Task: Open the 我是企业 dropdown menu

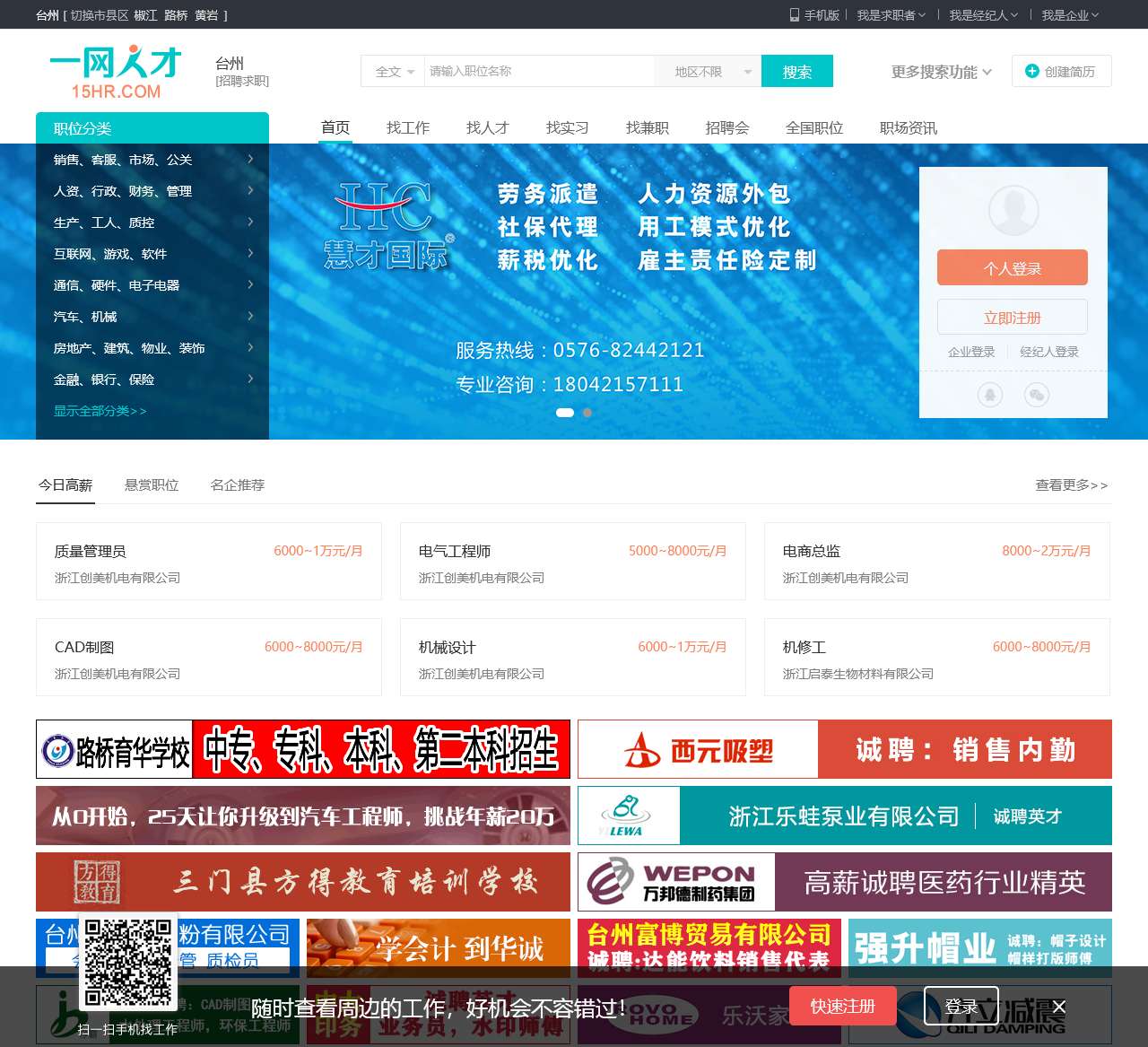Action: pyautogui.click(x=1069, y=15)
